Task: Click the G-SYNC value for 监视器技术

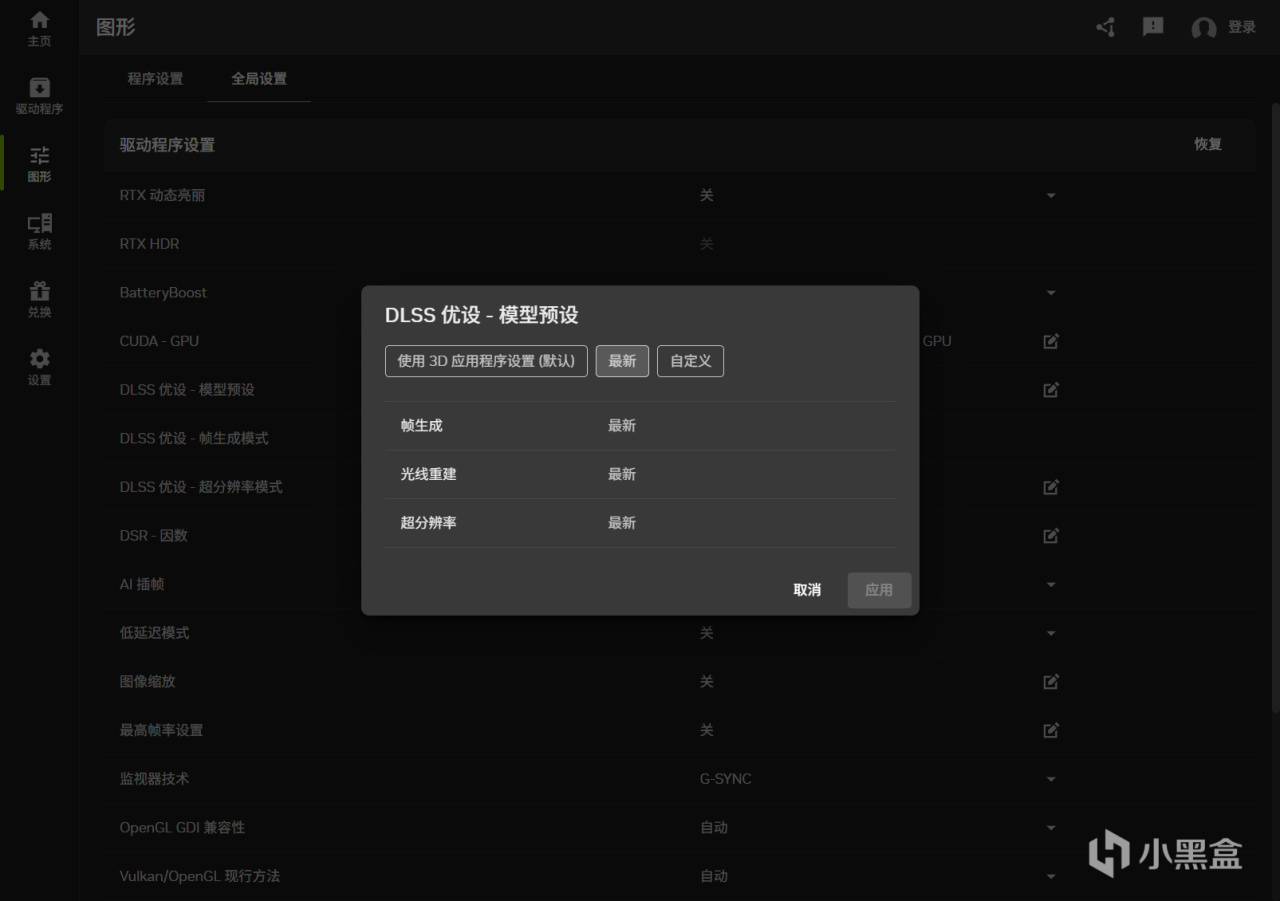Action: pyautogui.click(x=726, y=779)
